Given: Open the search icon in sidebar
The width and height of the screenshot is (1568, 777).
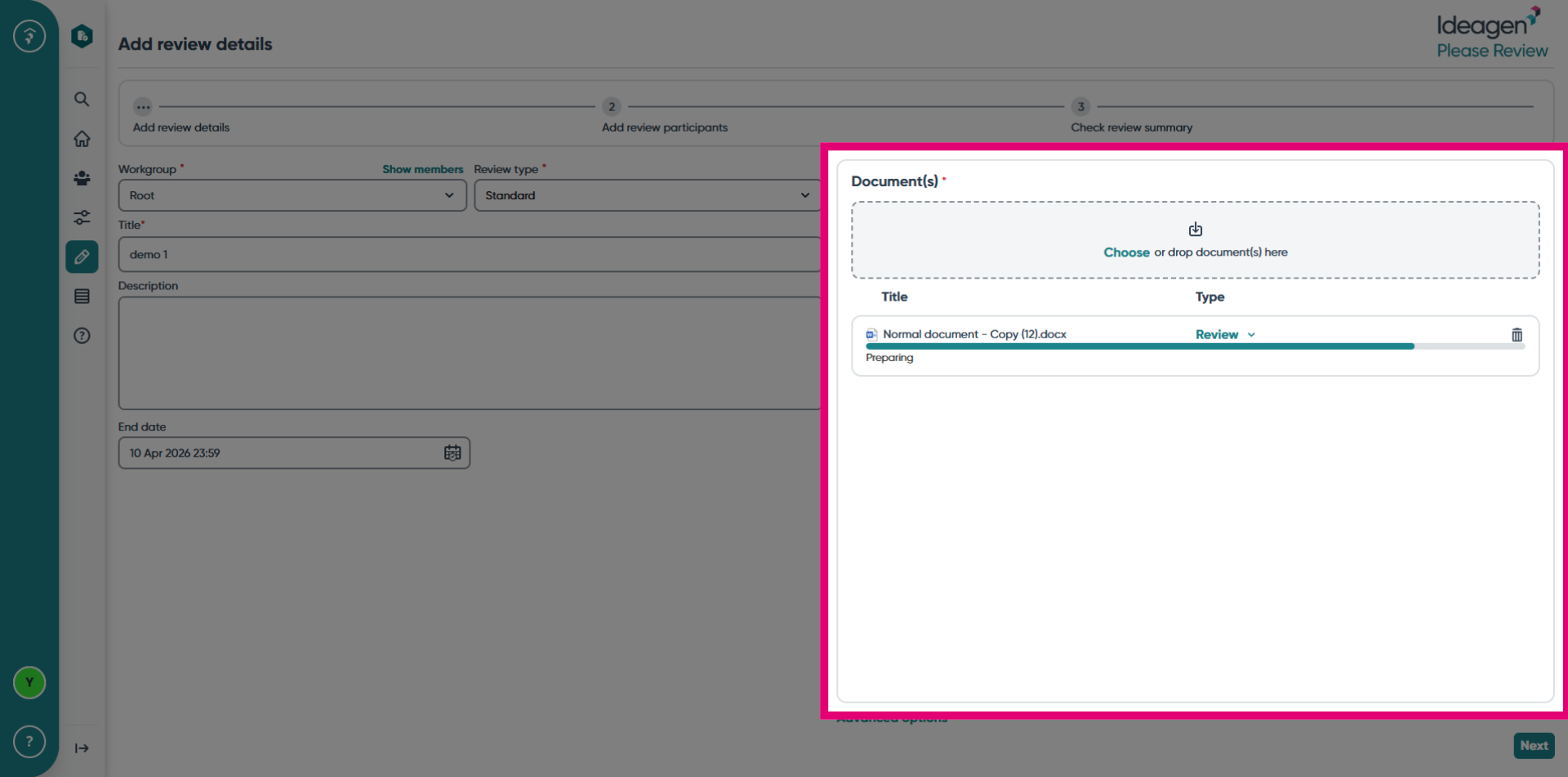Looking at the screenshot, I should [x=82, y=100].
